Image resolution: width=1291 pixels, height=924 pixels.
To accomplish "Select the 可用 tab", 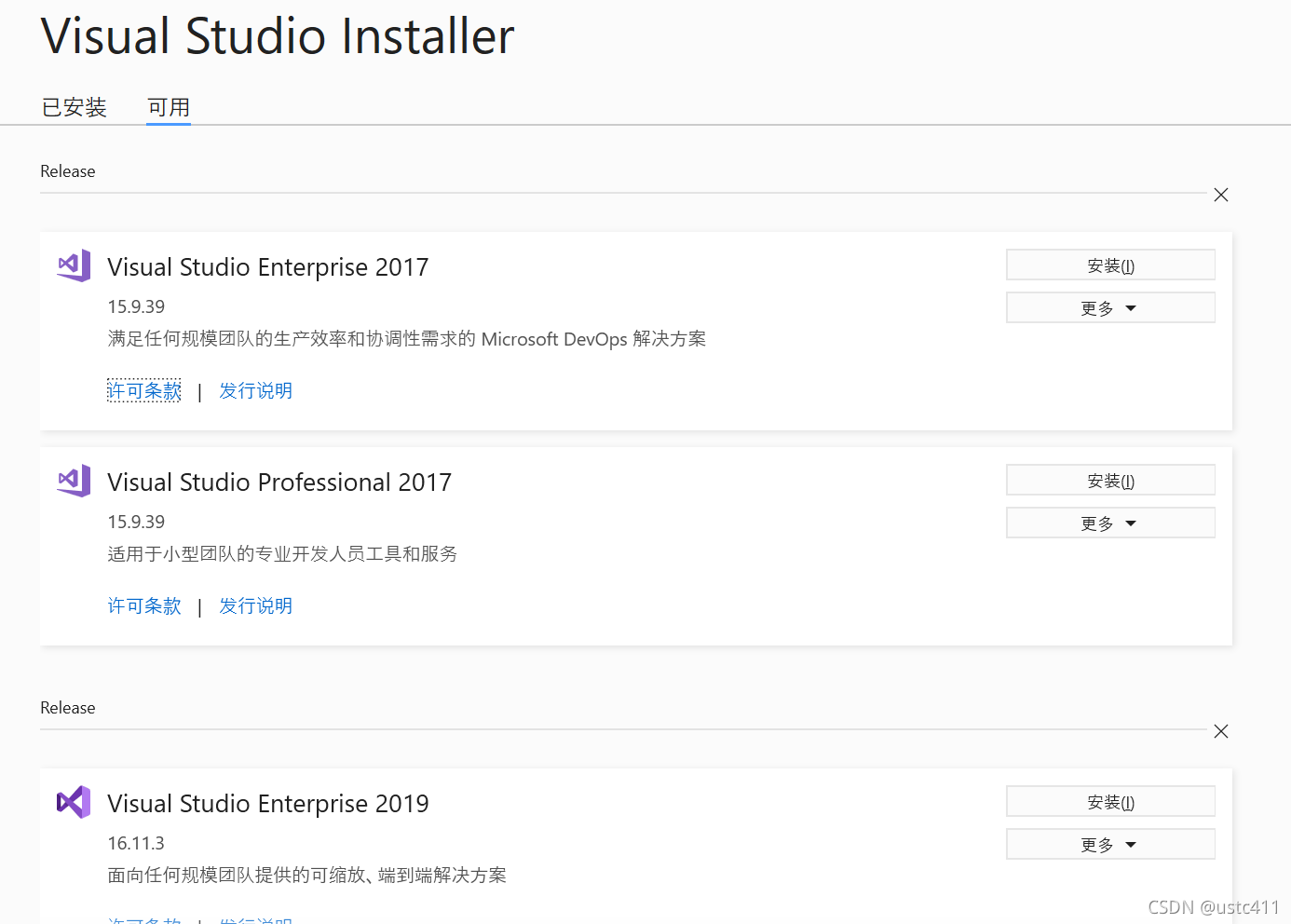I will coord(169,107).
